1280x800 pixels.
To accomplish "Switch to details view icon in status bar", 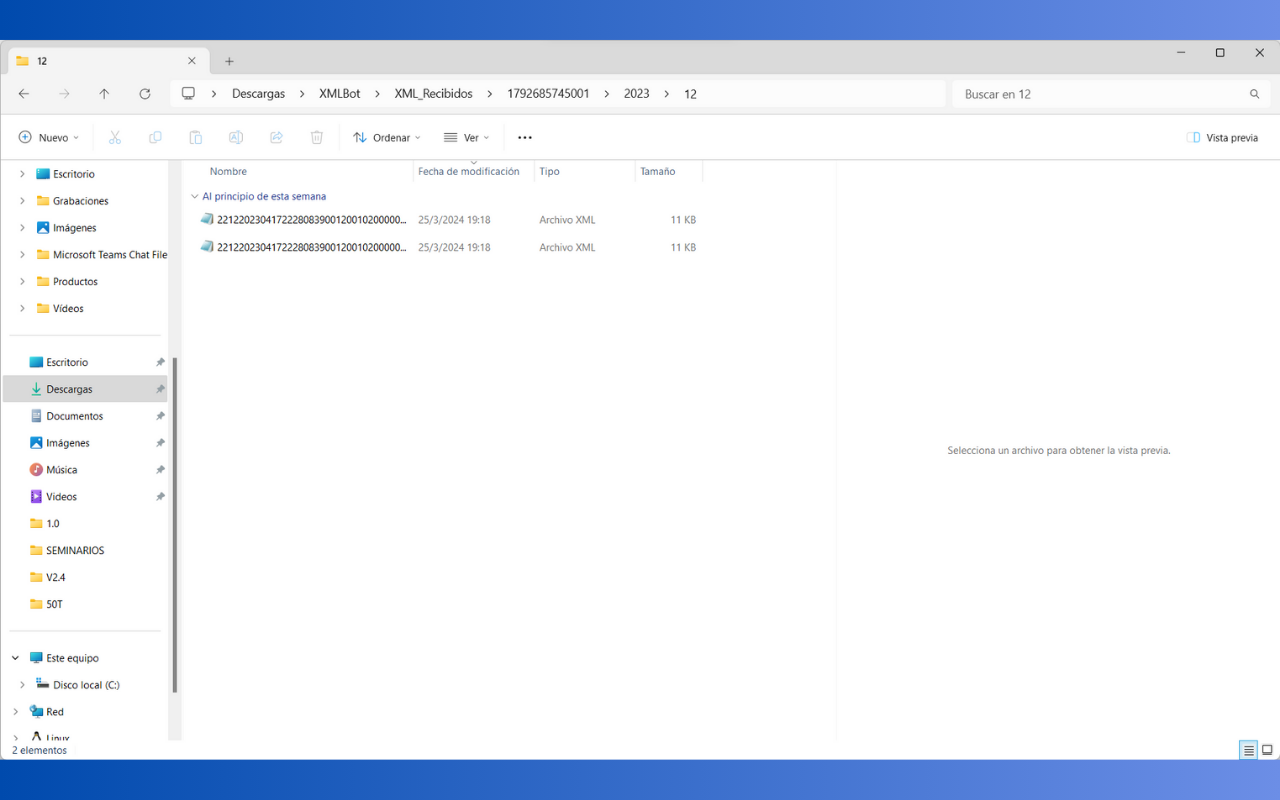I will 1248,750.
